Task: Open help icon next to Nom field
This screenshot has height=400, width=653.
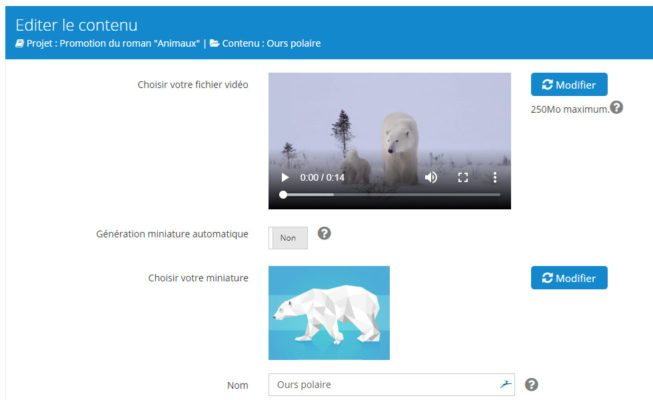Action: pos(531,384)
